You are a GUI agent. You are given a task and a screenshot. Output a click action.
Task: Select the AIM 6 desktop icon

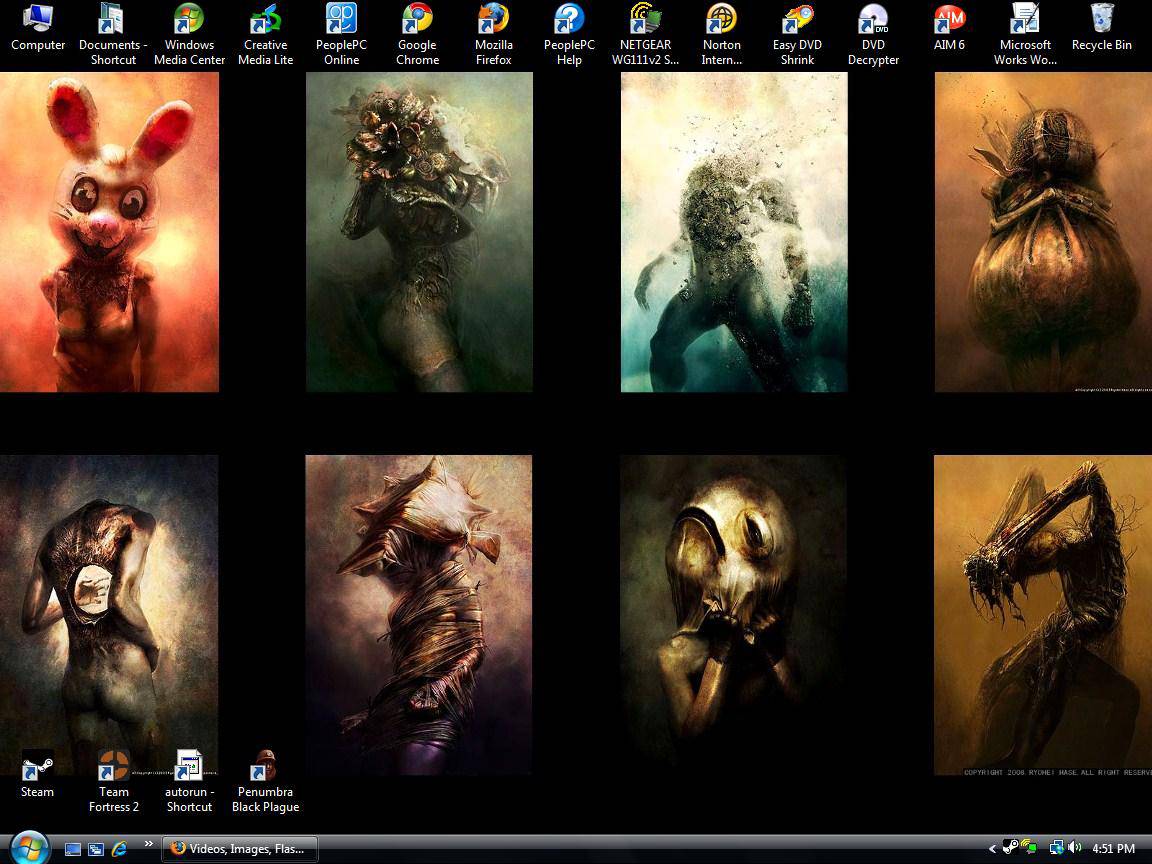[949, 20]
